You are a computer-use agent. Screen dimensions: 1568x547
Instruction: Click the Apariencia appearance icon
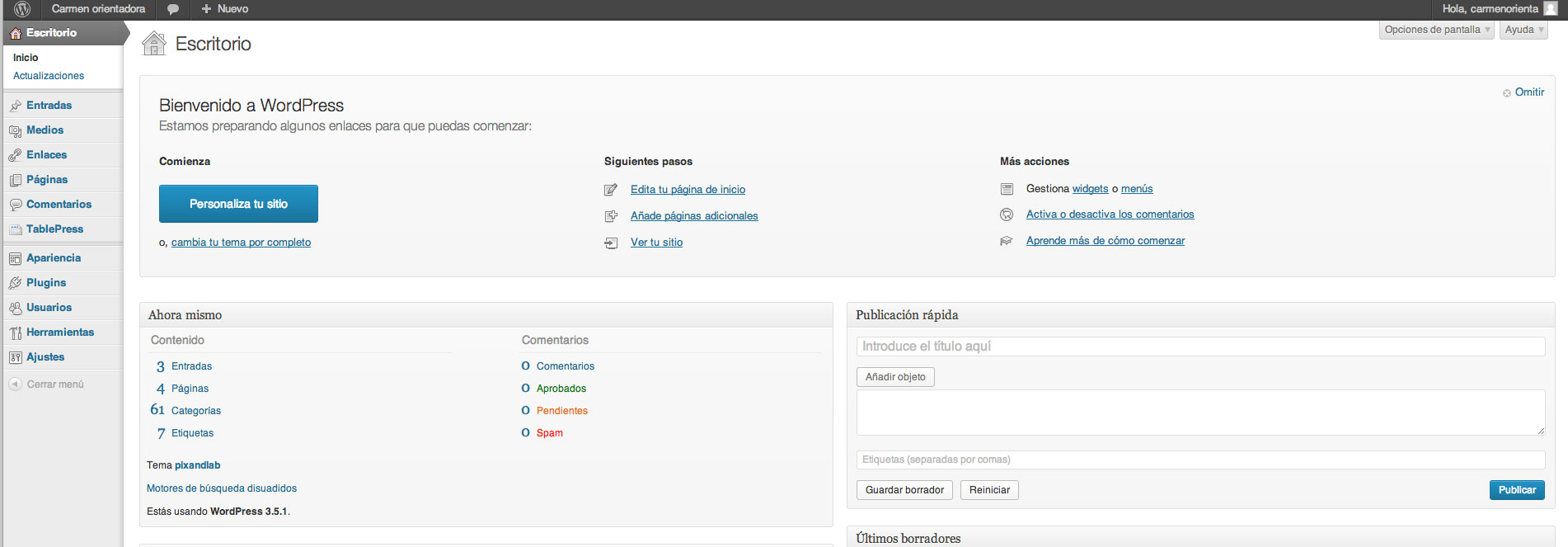[x=16, y=258]
